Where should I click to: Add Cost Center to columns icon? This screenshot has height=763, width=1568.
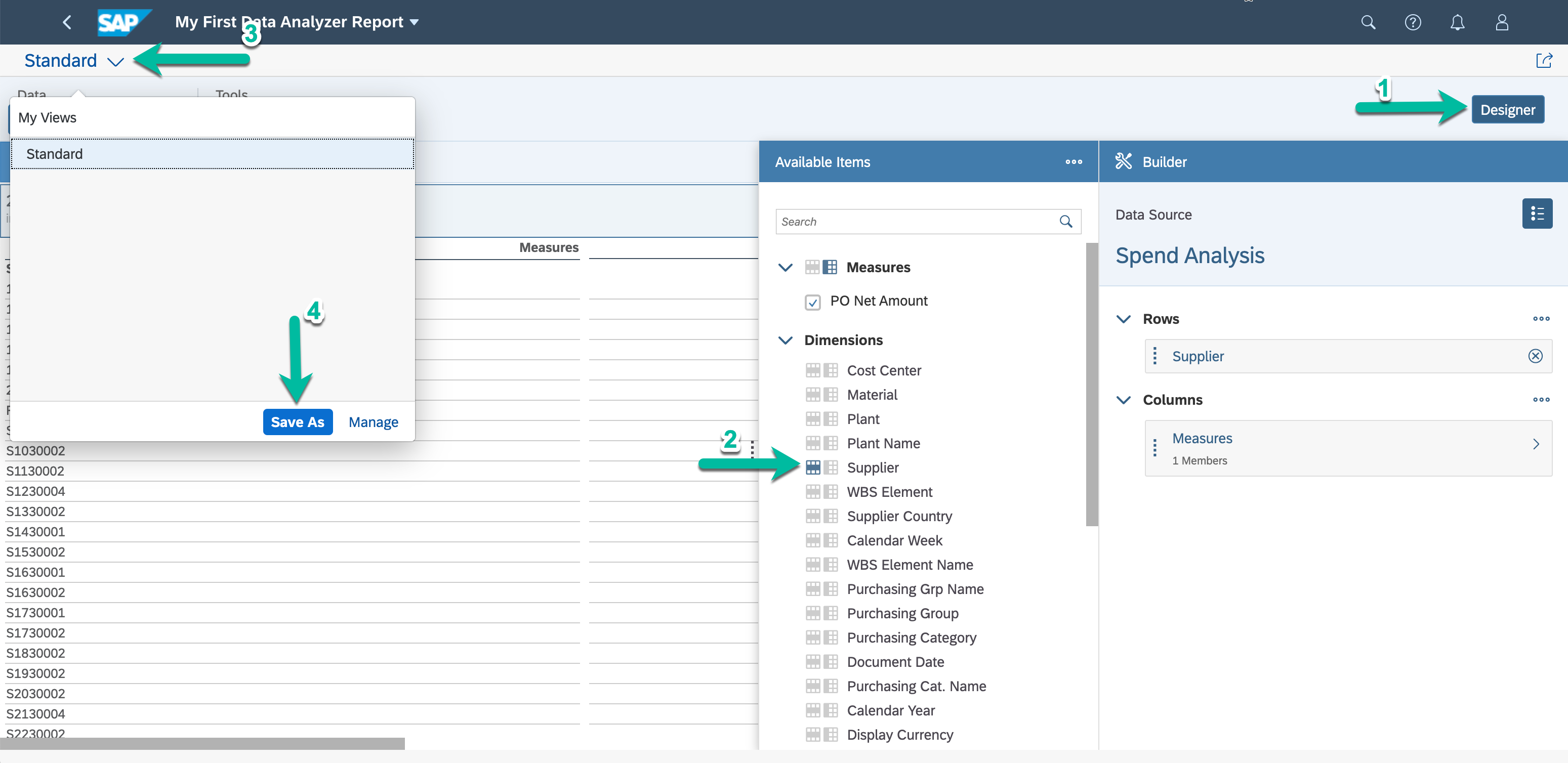click(x=830, y=370)
